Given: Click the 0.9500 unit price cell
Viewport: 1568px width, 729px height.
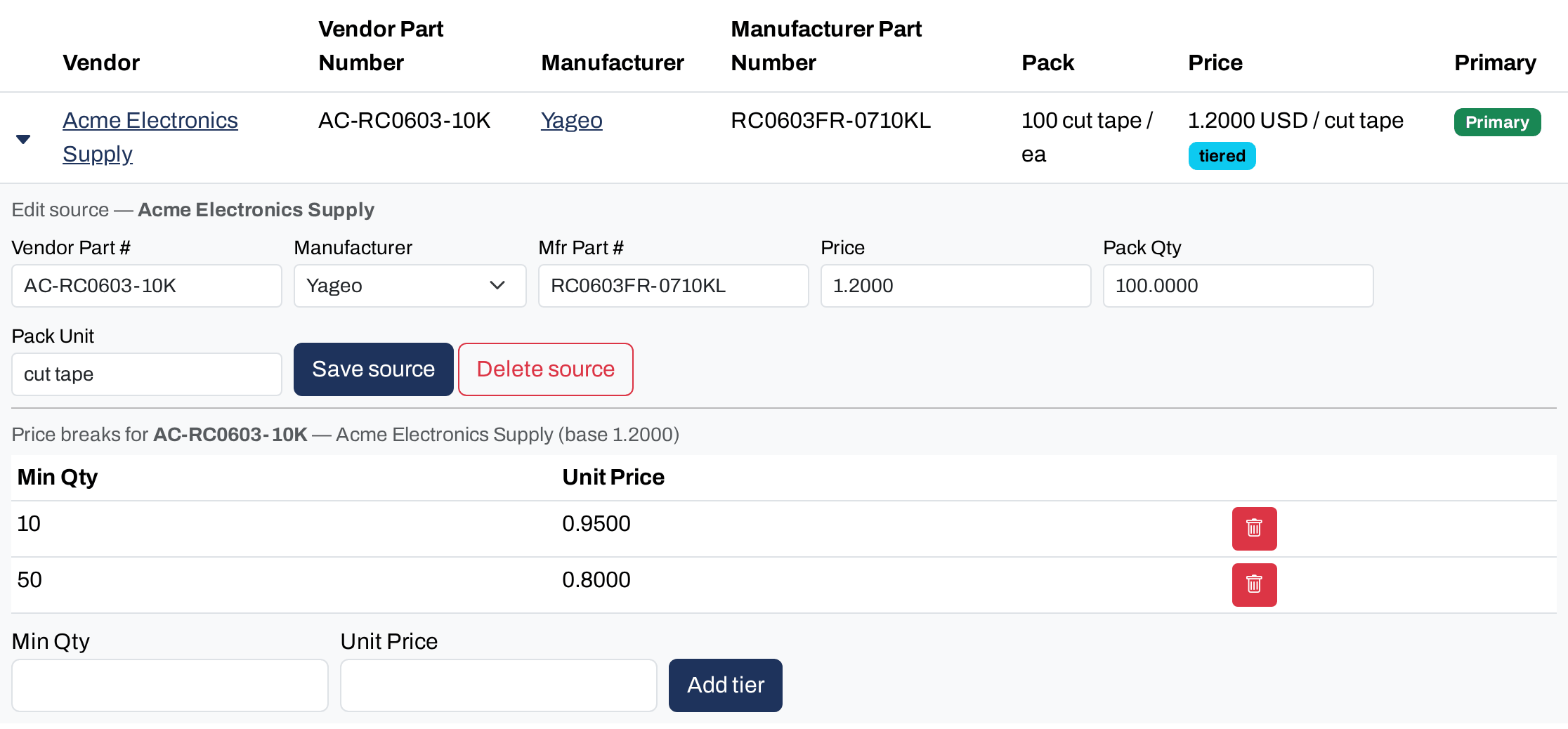Looking at the screenshot, I should pyautogui.click(x=596, y=523).
